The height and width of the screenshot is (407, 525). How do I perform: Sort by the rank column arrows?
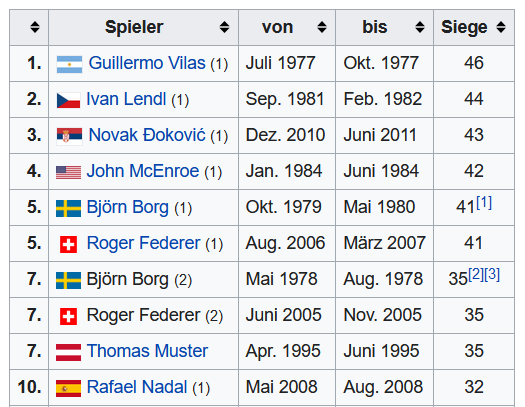coord(35,27)
